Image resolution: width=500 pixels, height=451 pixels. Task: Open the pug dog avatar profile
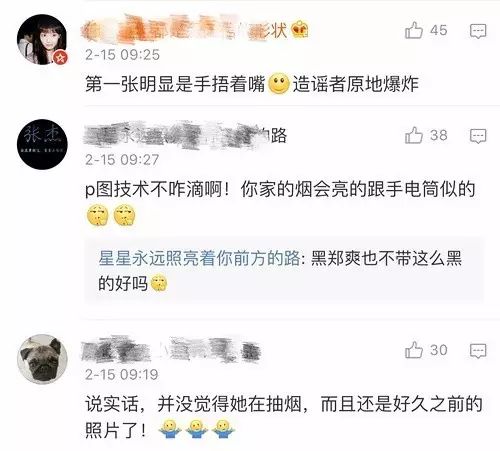click(x=42, y=359)
